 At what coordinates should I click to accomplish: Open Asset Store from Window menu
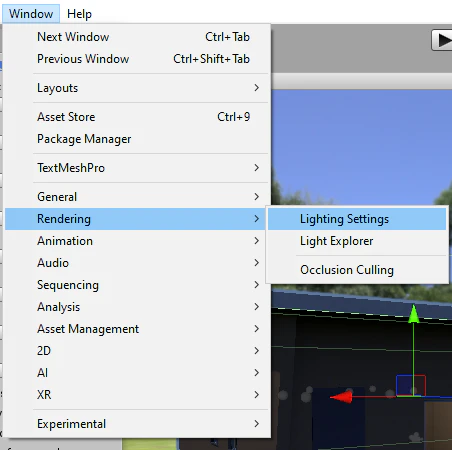(137, 117)
